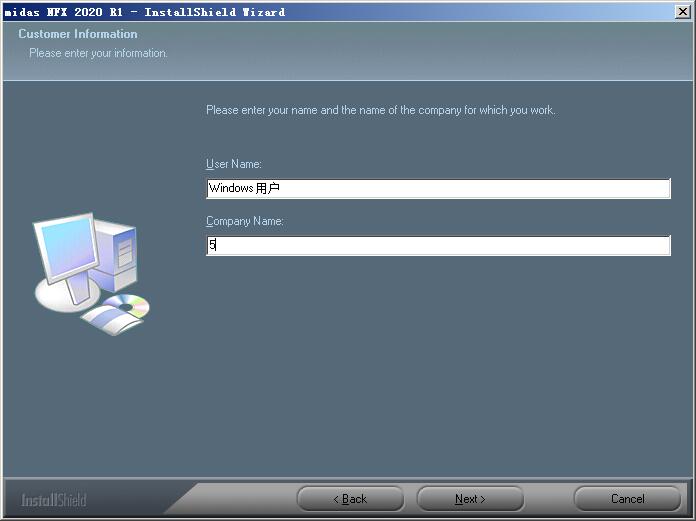Screen dimensions: 696x521
Task: Click the "Customer Information" heading
Action: click(x=78, y=34)
